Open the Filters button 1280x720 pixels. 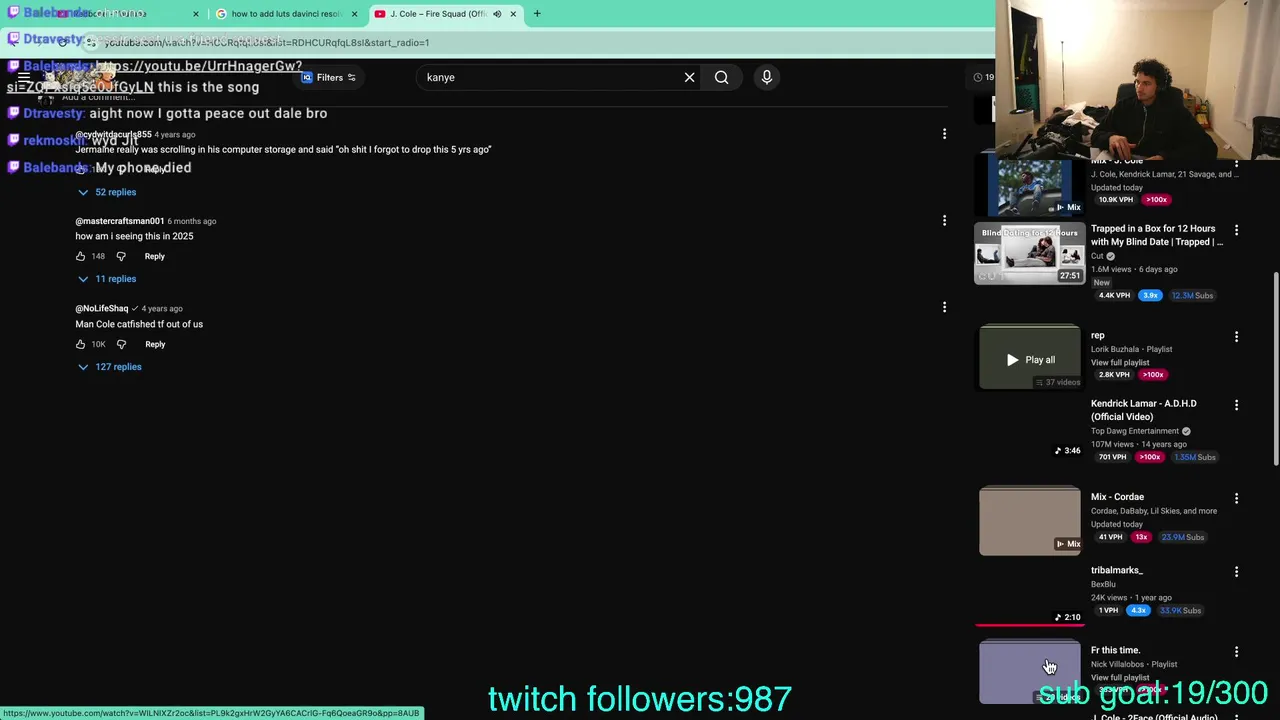329,77
